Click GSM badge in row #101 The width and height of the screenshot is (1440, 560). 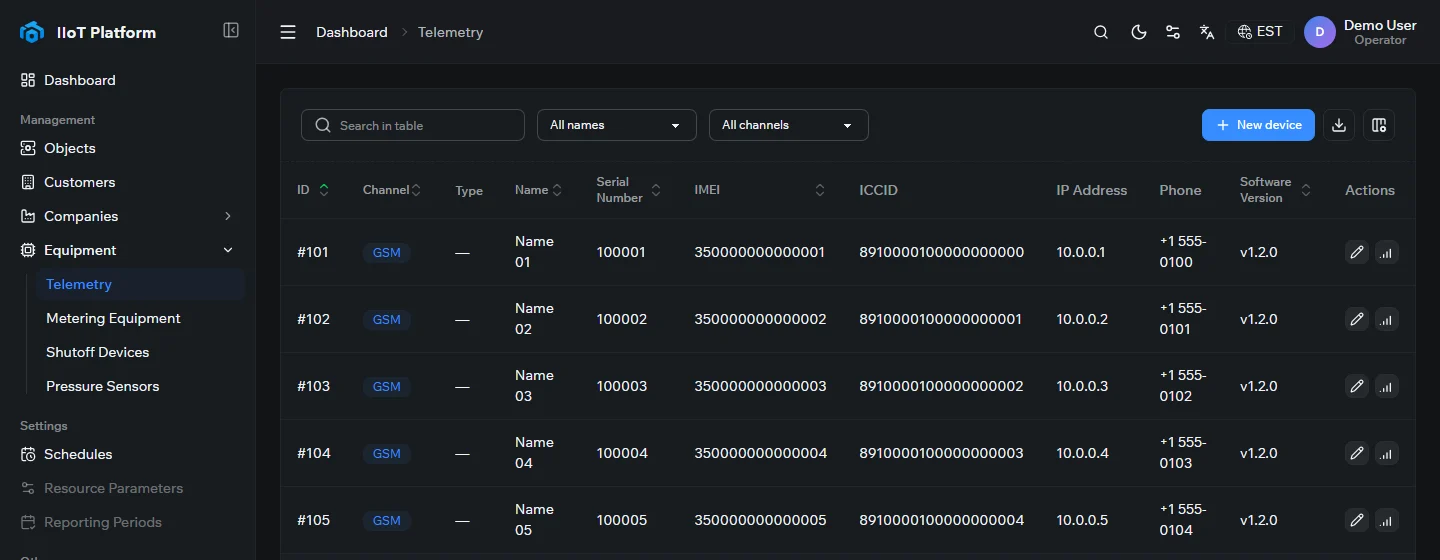[x=387, y=252]
